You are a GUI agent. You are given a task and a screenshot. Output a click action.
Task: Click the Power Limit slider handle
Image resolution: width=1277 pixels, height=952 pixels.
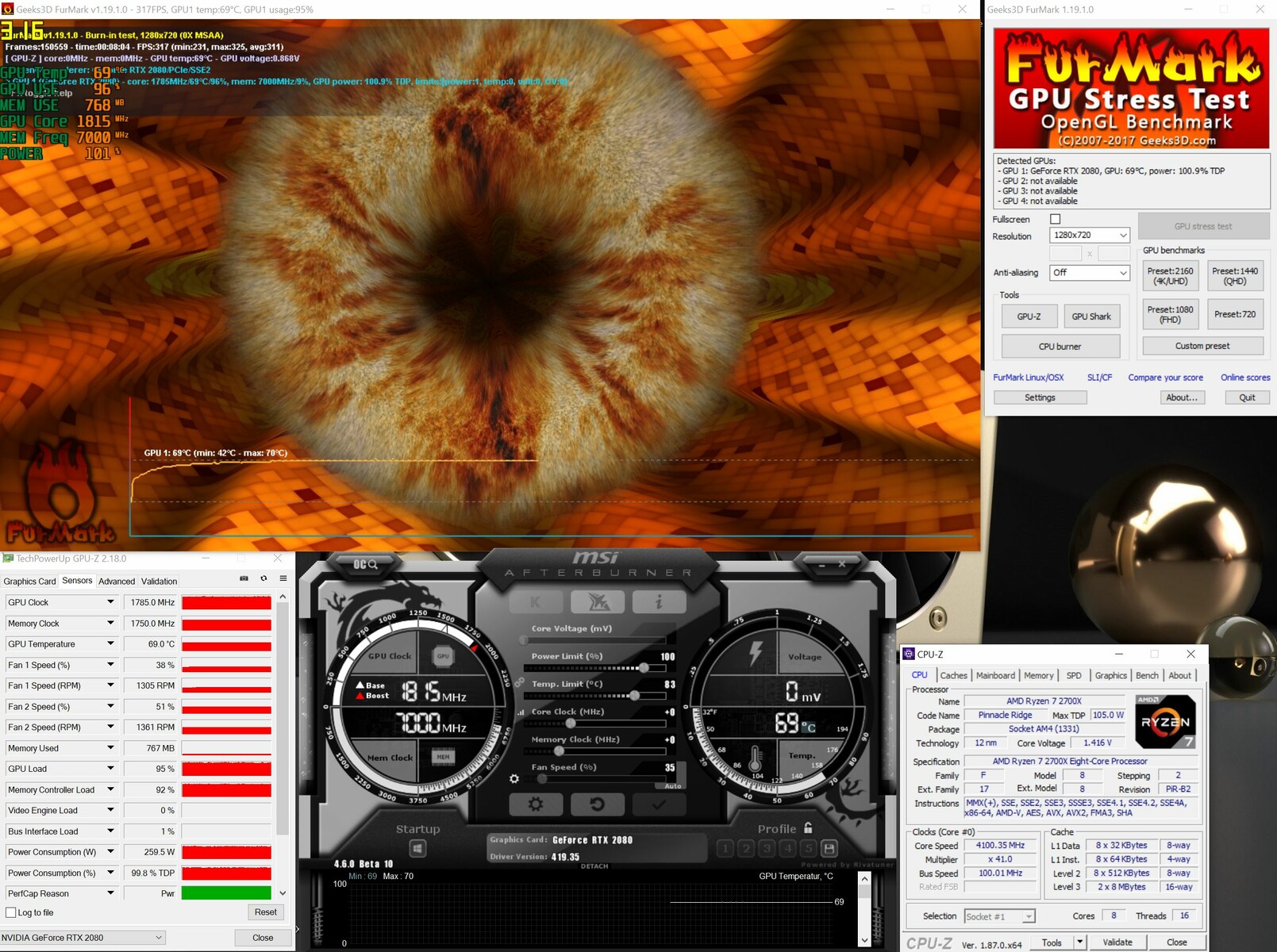[x=644, y=668]
